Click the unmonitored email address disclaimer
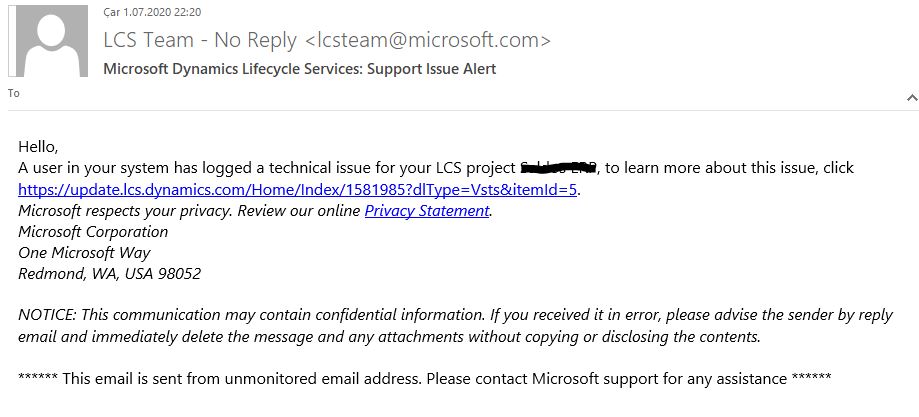Screen dimensions: 919x417 click(425, 378)
